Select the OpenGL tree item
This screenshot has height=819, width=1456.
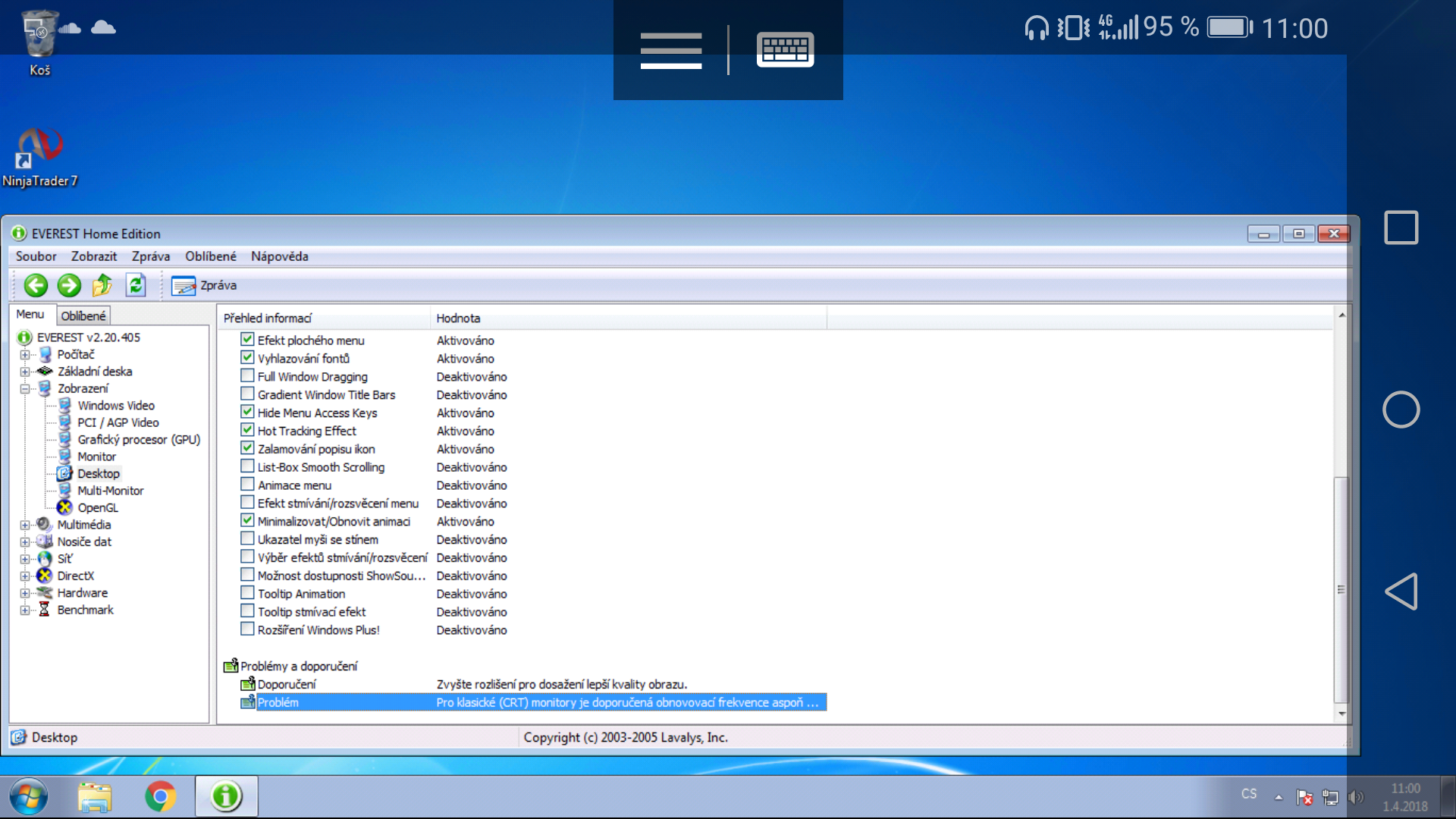tap(97, 507)
